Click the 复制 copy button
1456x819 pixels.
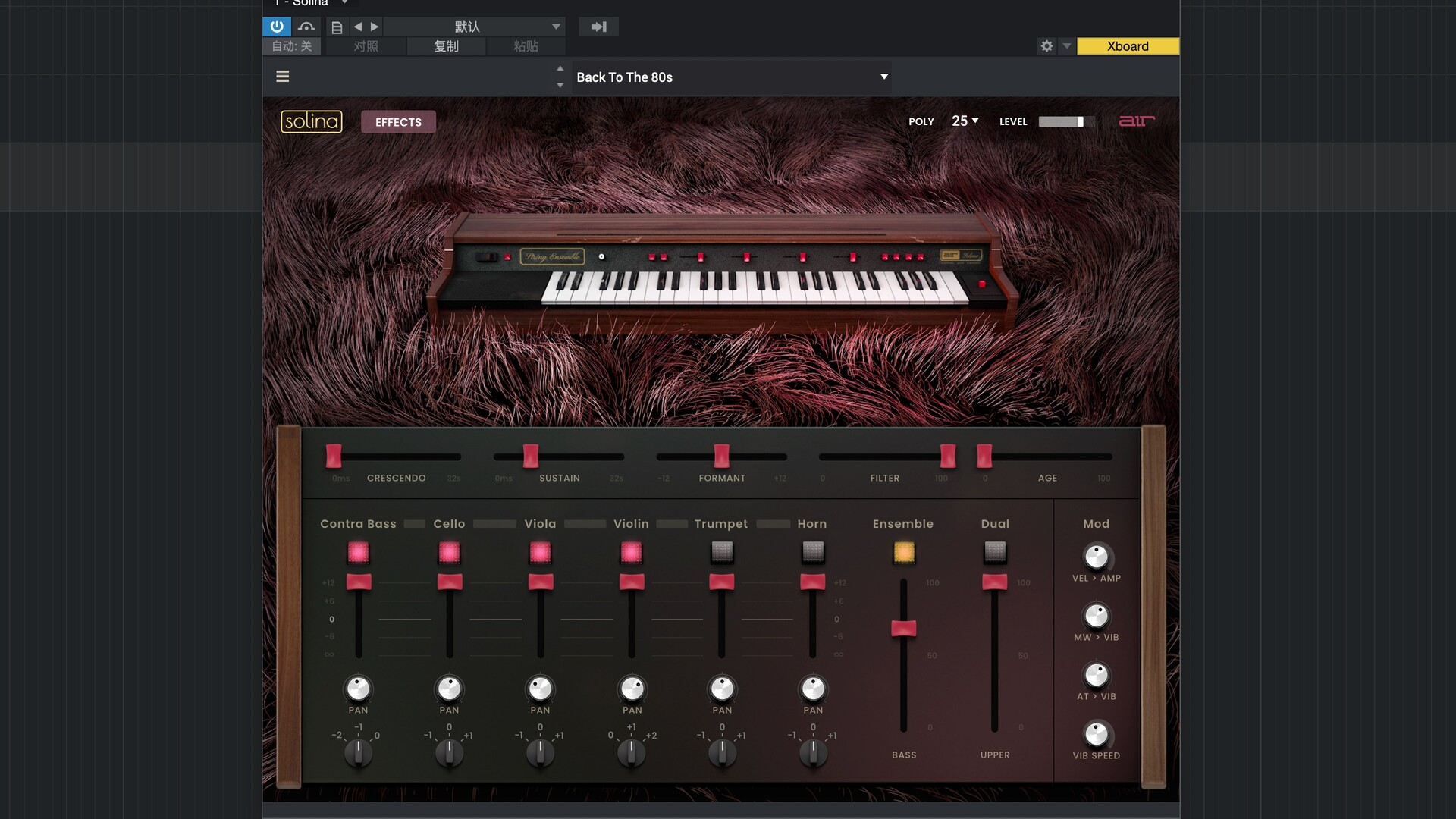point(446,46)
